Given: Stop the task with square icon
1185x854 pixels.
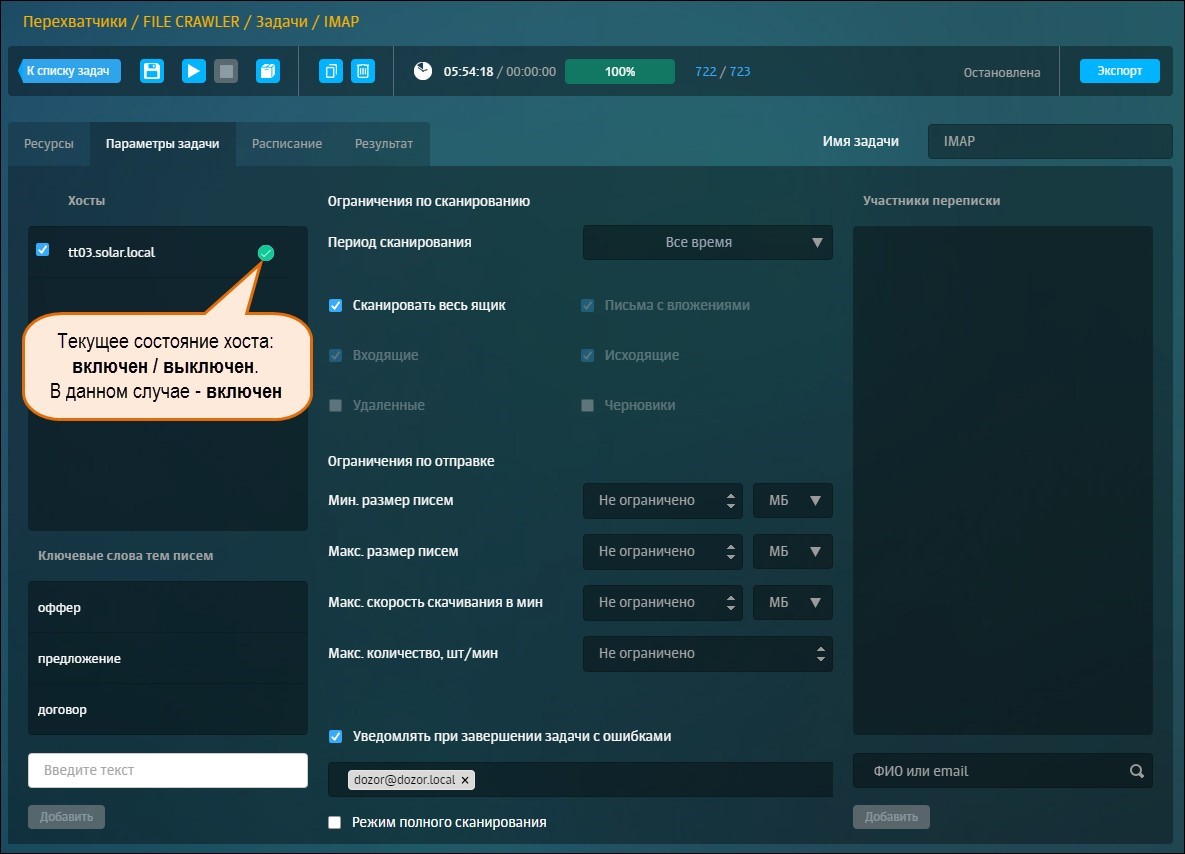Looking at the screenshot, I should [226, 71].
